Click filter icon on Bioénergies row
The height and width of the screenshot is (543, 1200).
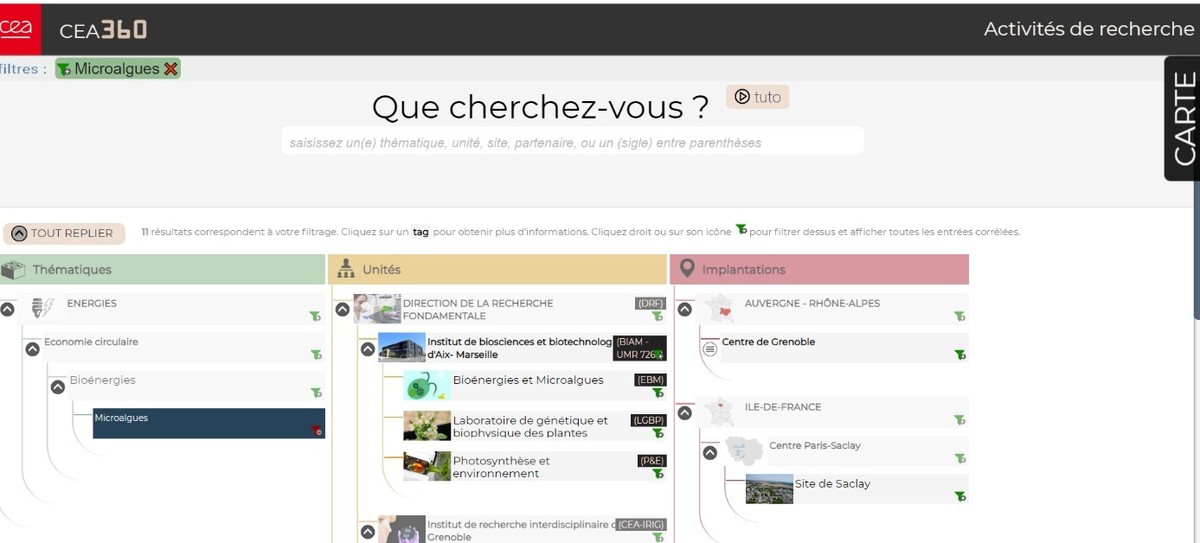click(x=315, y=393)
